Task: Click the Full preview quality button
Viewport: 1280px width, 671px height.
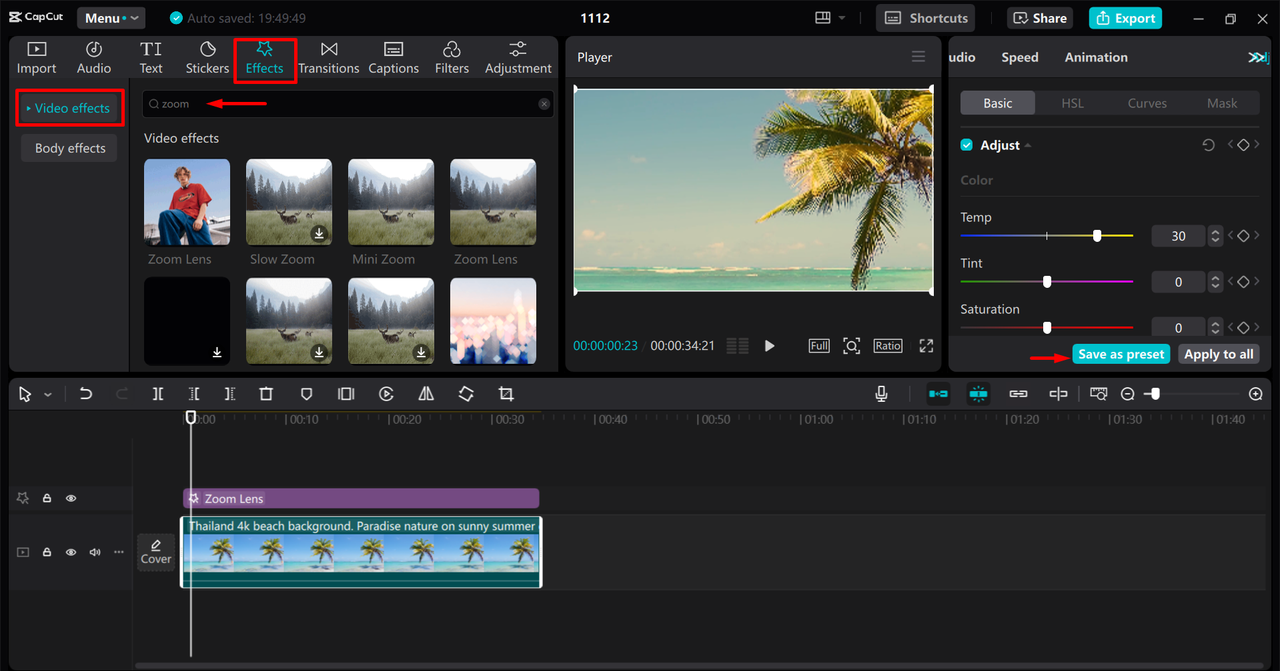Action: coord(819,346)
